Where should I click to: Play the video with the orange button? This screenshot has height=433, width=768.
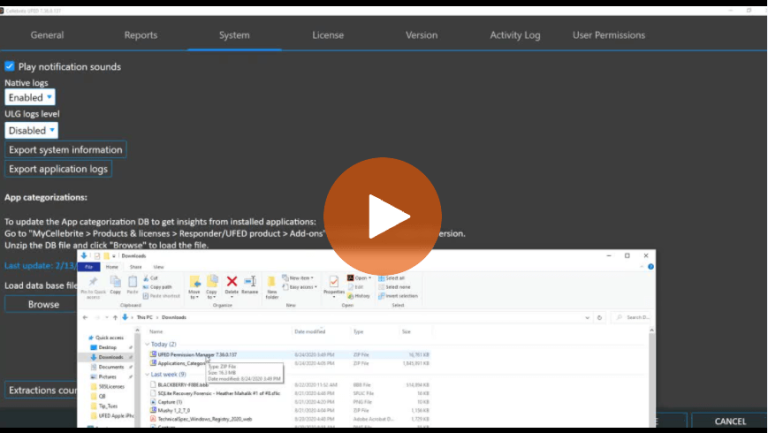[x=383, y=216]
